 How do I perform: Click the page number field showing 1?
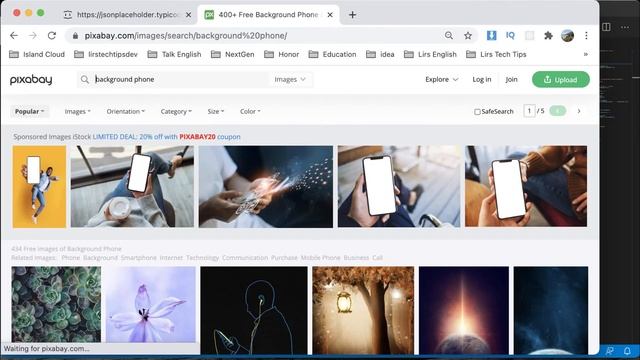tap(529, 111)
